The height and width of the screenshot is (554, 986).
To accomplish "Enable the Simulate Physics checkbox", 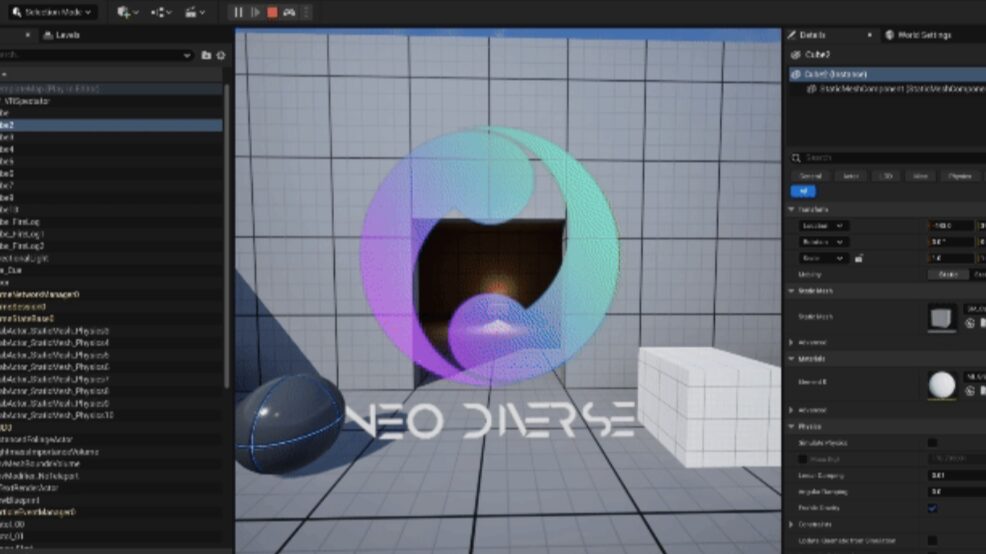I will [932, 442].
